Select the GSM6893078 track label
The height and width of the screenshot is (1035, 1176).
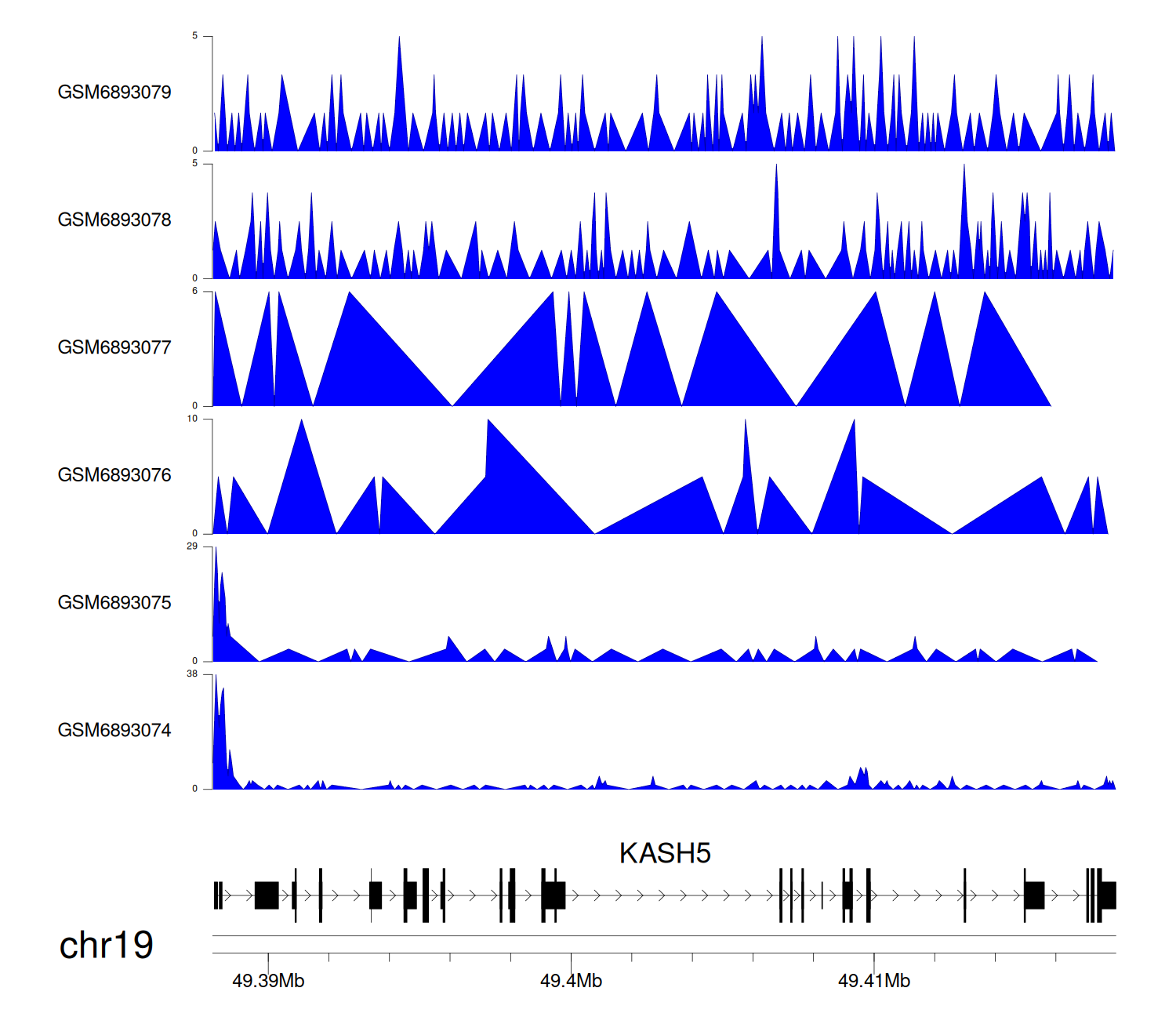tap(114, 220)
